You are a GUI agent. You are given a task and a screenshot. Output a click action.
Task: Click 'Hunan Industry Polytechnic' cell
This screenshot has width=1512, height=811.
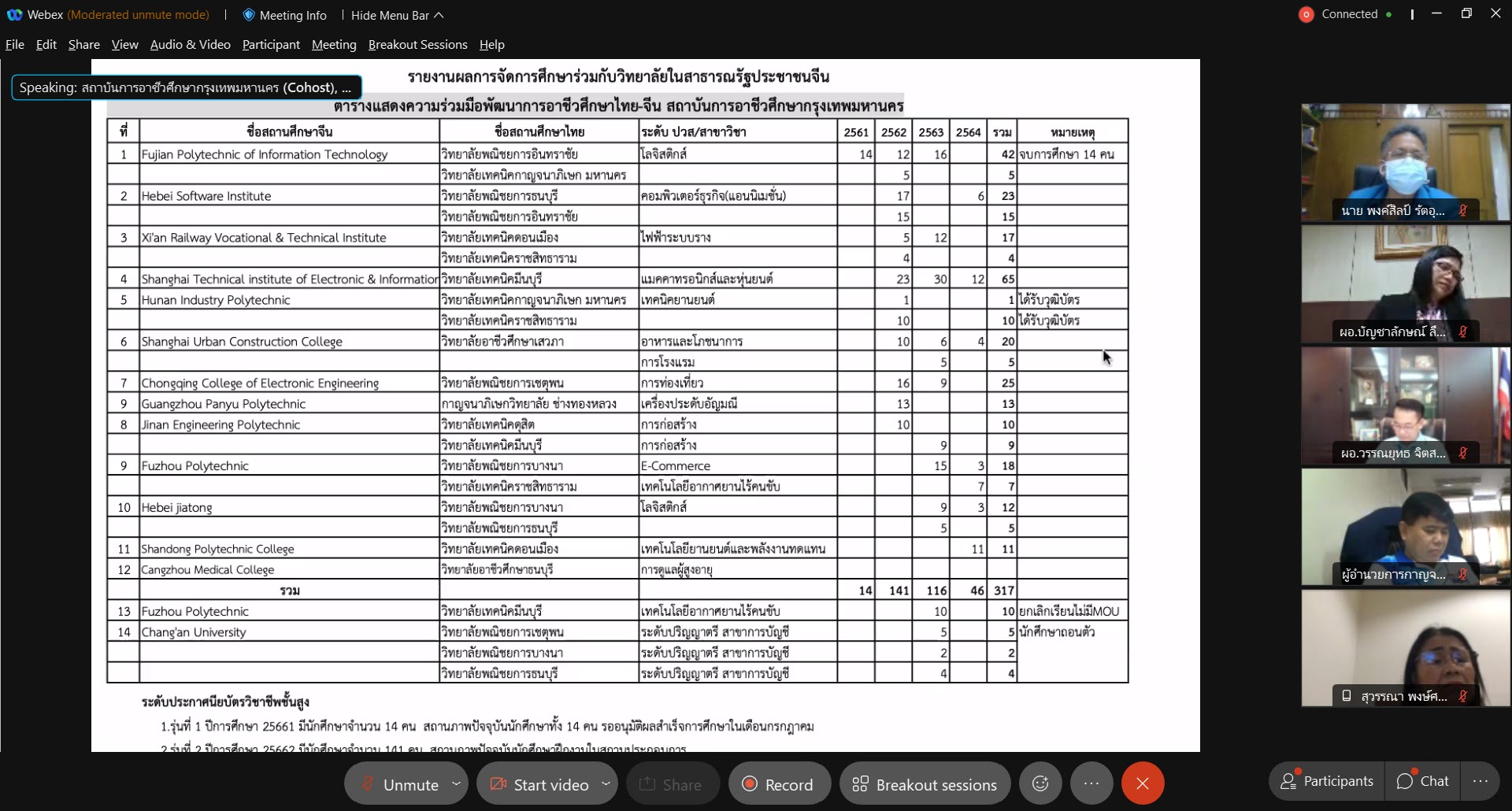pos(289,300)
